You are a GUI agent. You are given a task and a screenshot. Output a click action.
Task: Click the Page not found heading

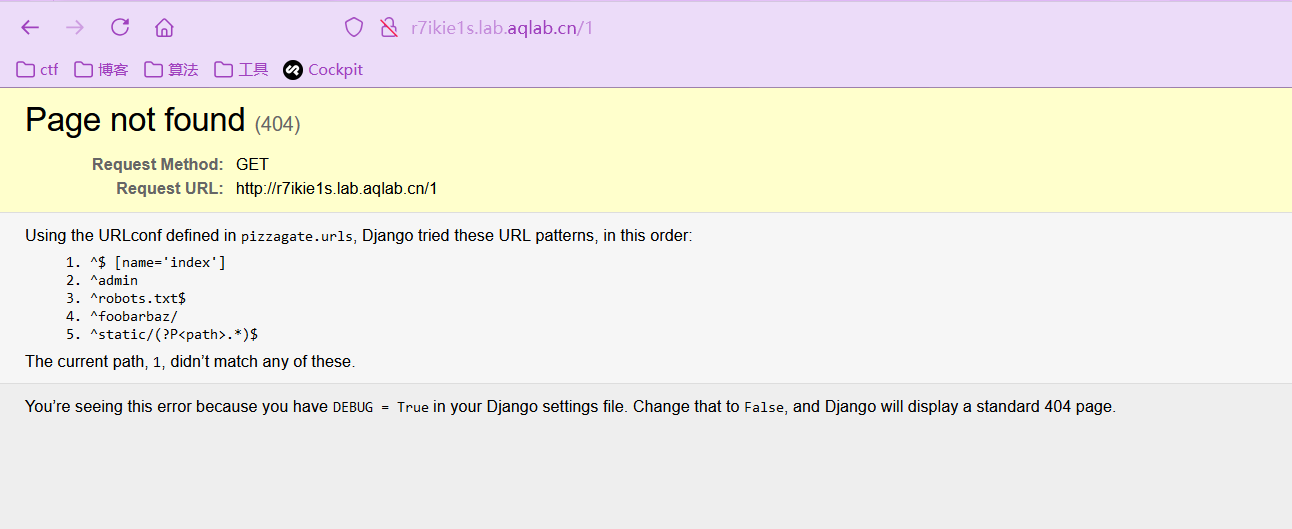(135, 120)
